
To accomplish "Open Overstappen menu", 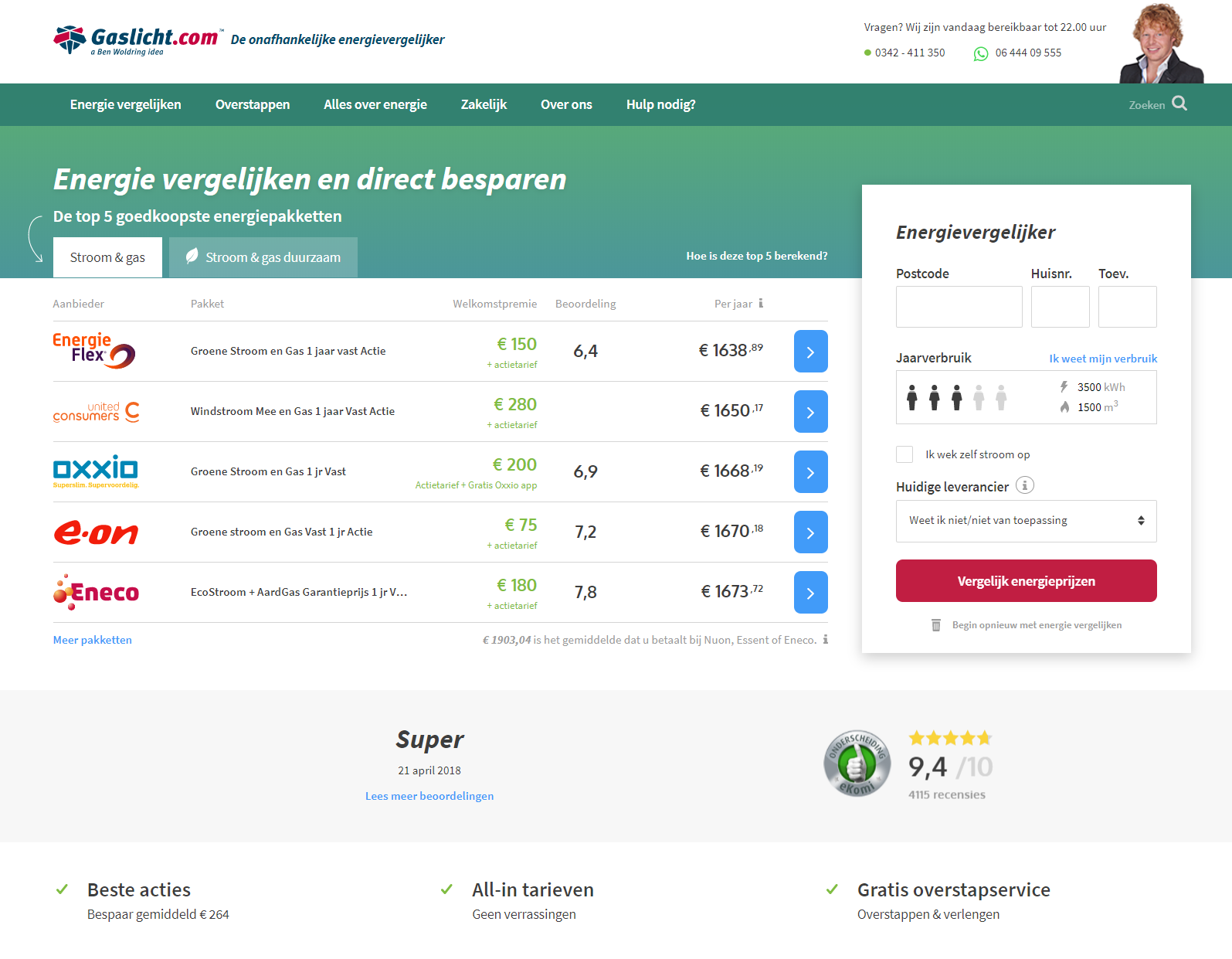I will click(x=253, y=104).
